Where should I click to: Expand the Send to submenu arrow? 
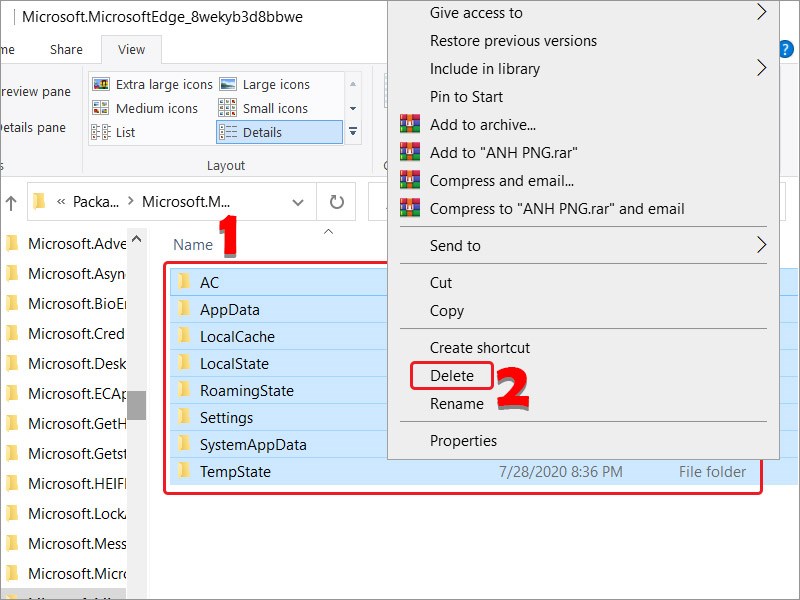pyautogui.click(x=761, y=245)
